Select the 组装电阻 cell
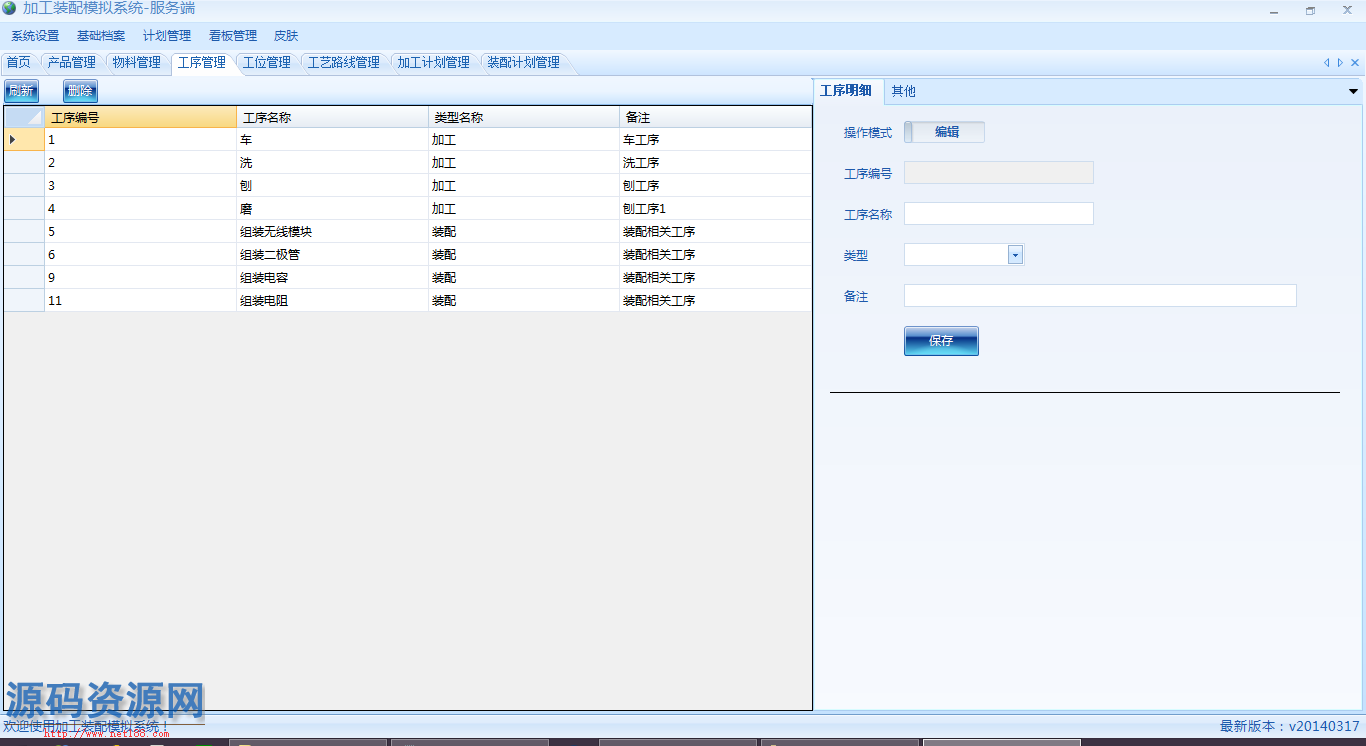1366x746 pixels. 333,301
